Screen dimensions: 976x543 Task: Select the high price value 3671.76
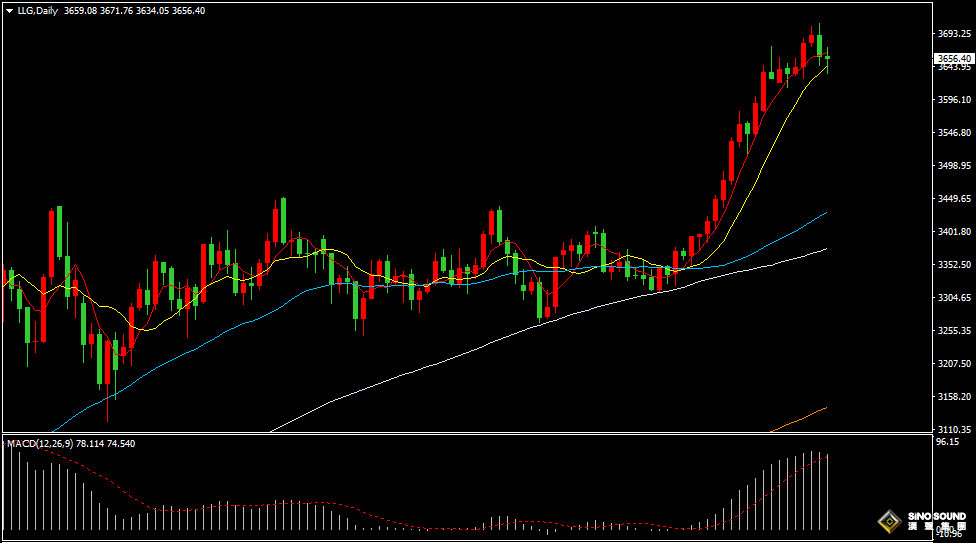(x=116, y=11)
